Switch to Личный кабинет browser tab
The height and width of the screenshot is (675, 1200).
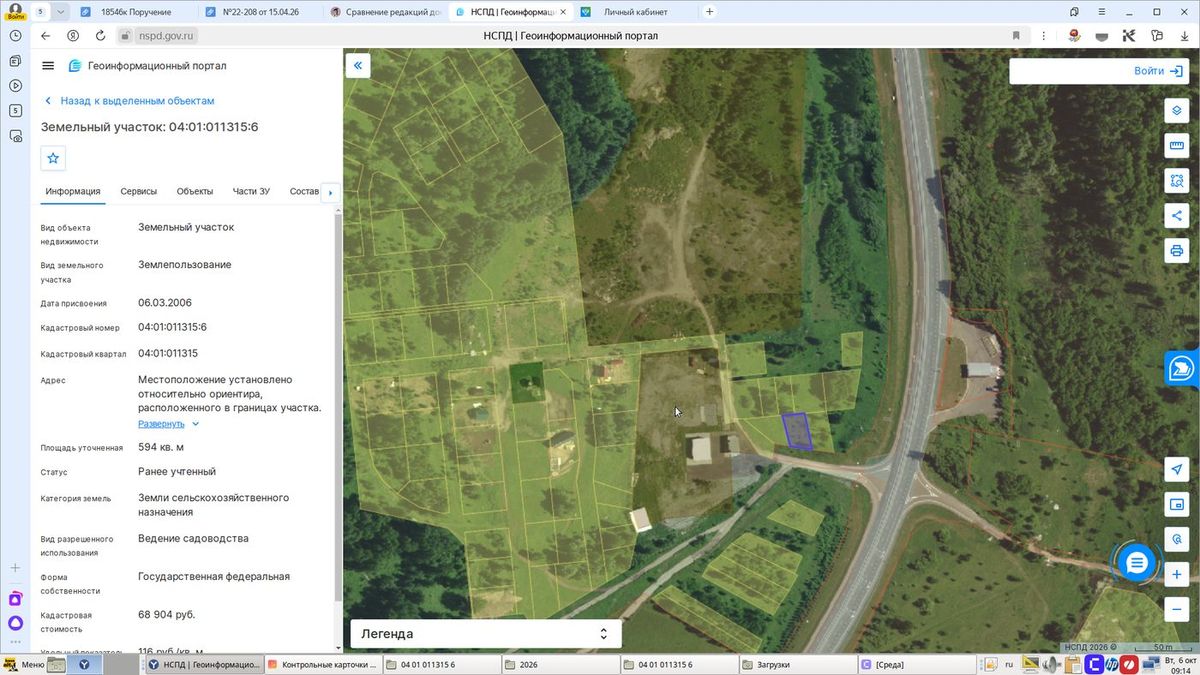coord(636,12)
